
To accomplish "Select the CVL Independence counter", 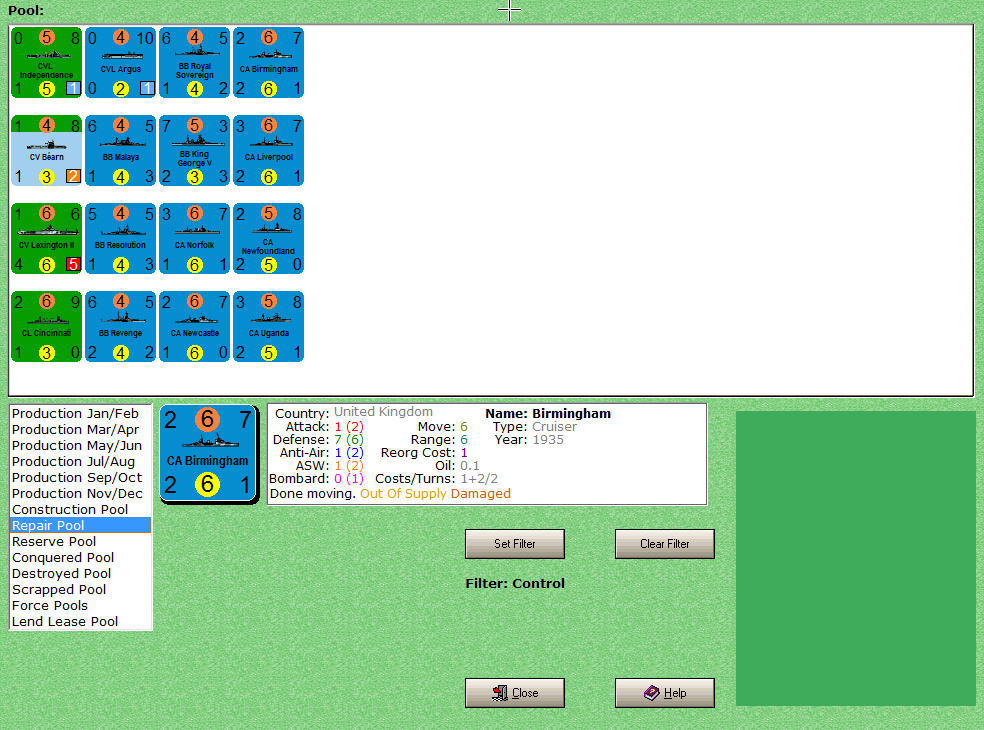I will click(46, 62).
